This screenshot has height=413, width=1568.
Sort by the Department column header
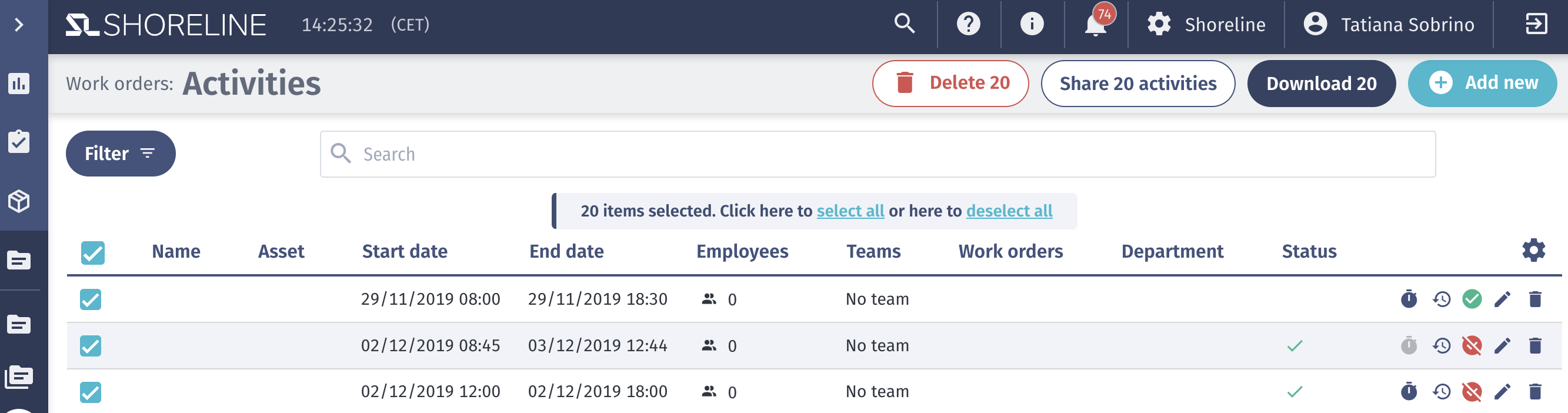(x=1172, y=252)
